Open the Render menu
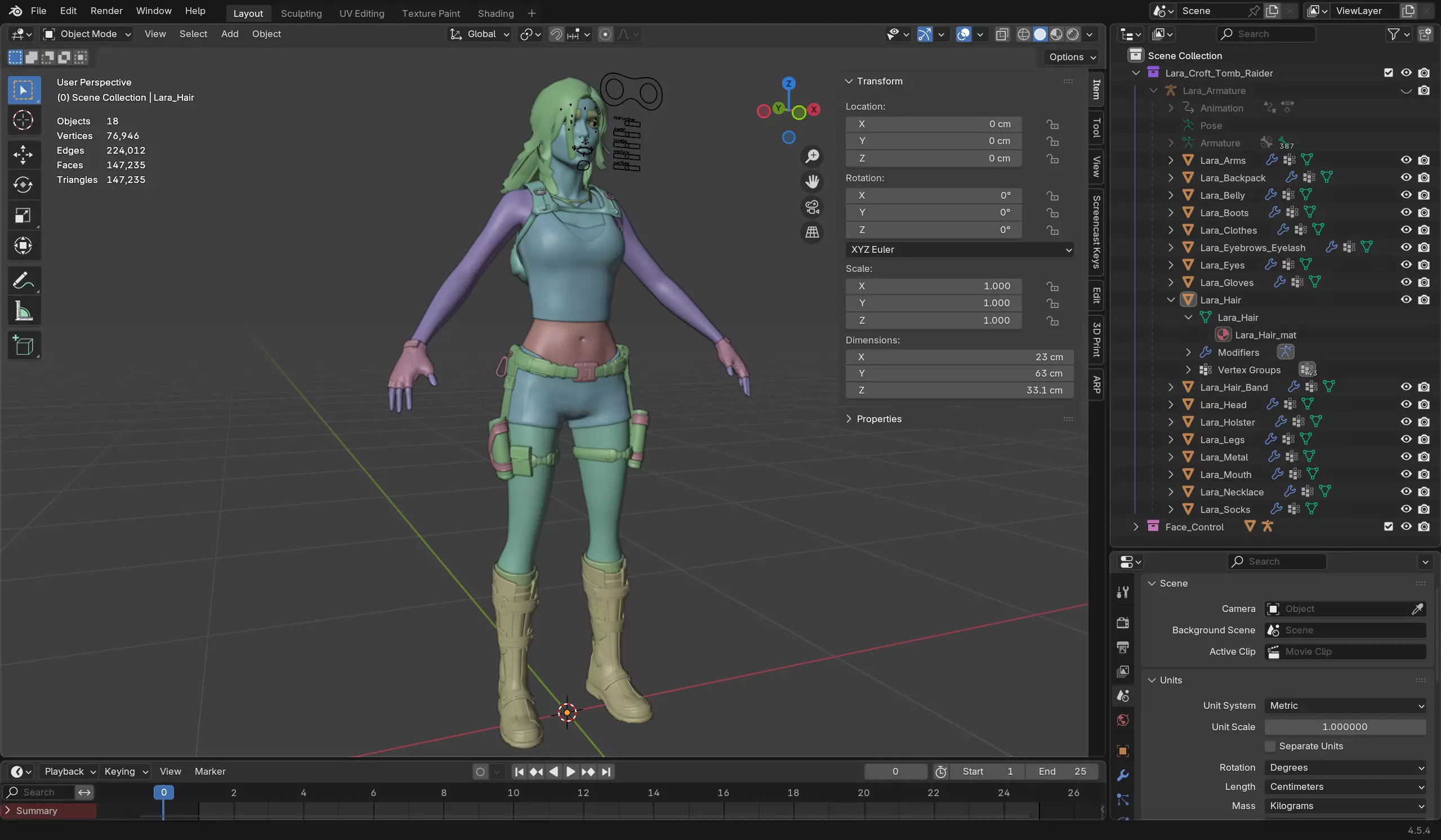 (106, 11)
